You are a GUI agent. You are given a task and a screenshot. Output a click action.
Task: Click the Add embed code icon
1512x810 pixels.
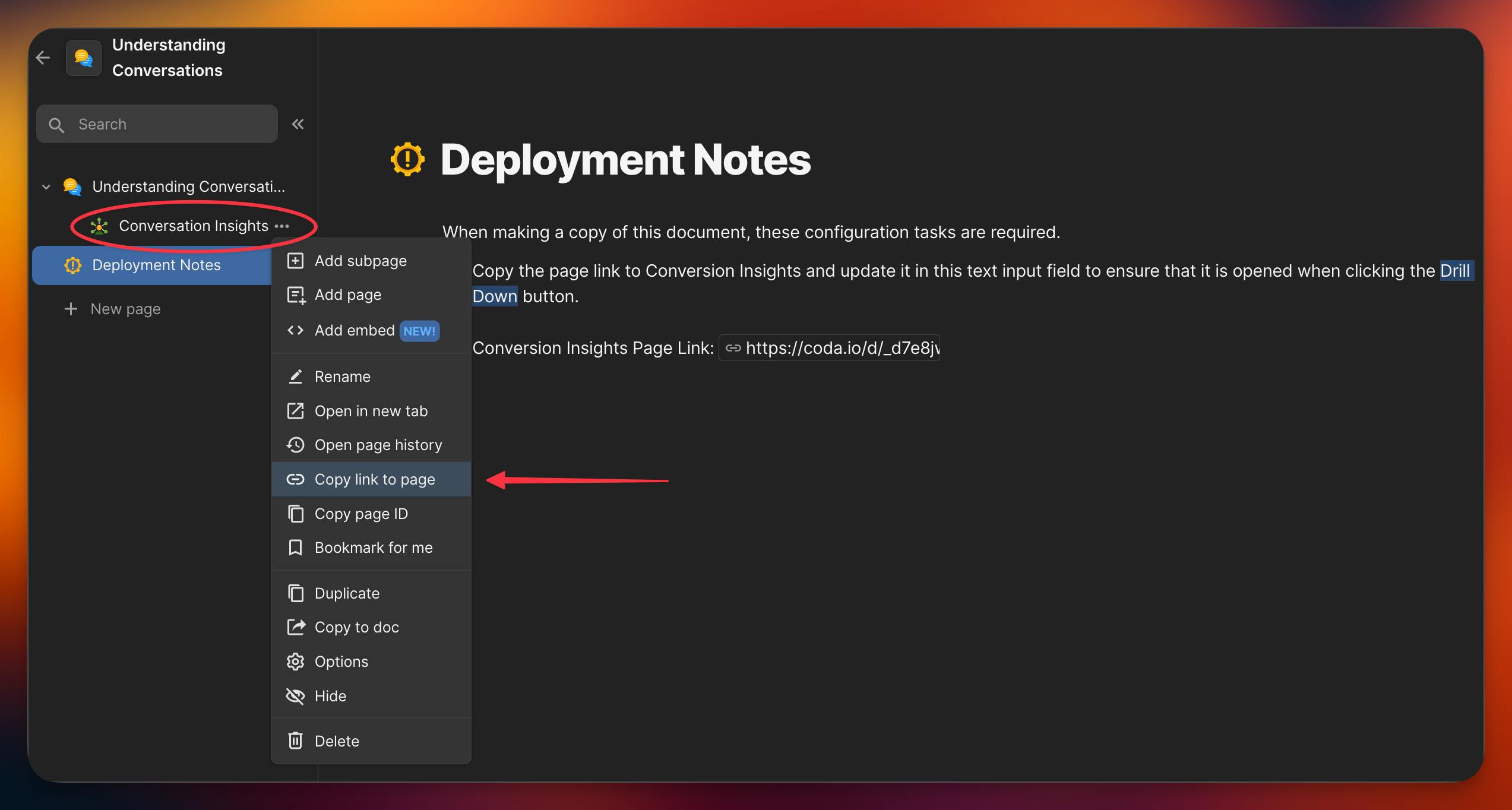coord(295,330)
